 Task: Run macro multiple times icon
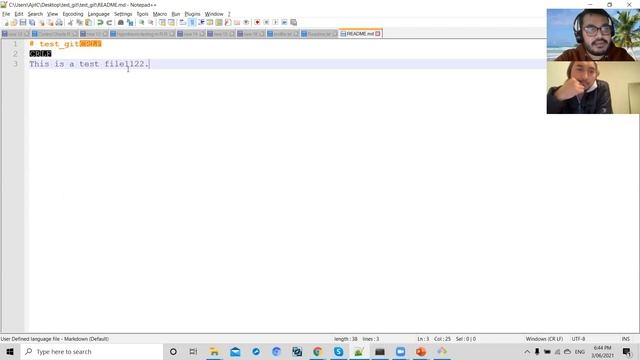[284, 22]
